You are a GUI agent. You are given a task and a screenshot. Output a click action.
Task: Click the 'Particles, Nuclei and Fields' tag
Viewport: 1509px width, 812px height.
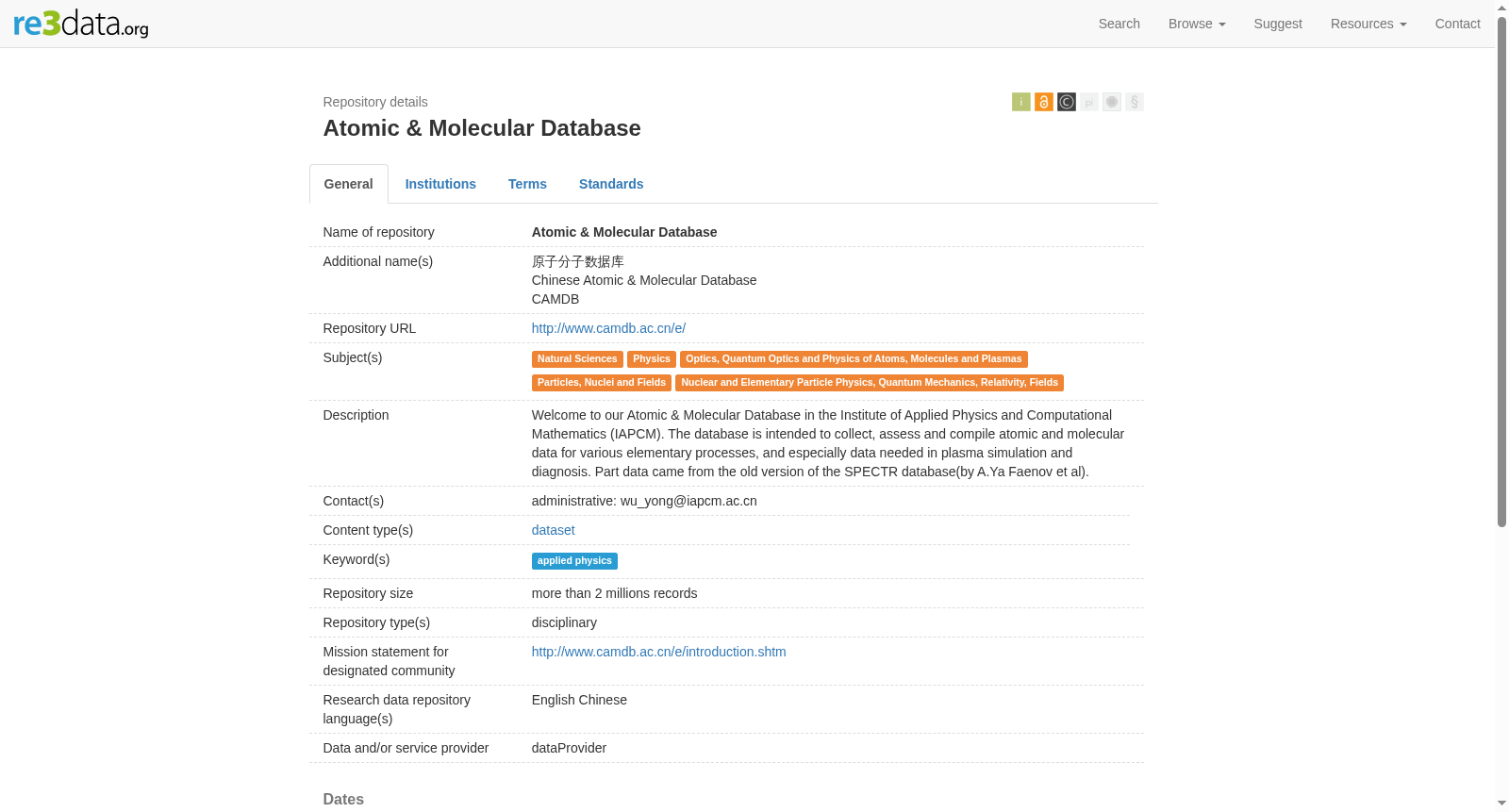[x=602, y=383]
